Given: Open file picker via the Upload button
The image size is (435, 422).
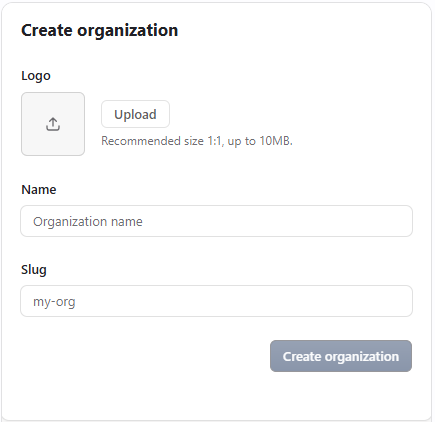Looking at the screenshot, I should point(135,114).
